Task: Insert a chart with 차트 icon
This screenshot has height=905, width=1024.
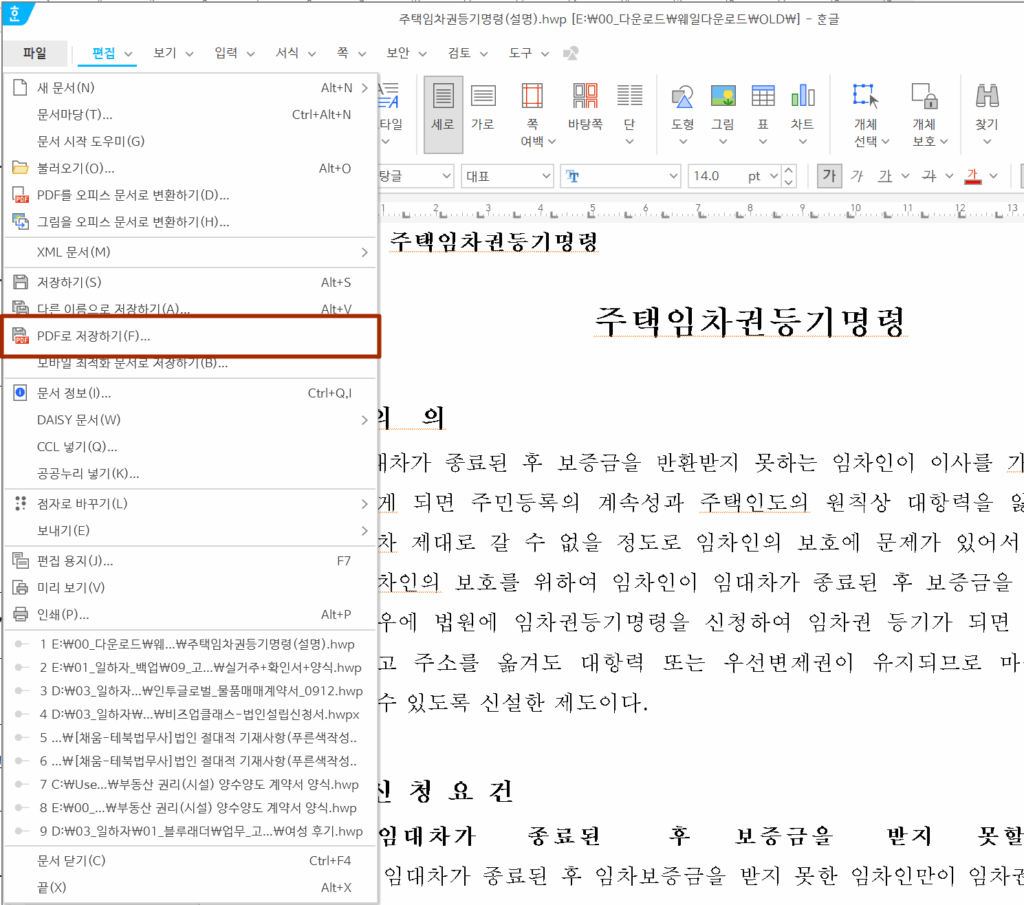Action: pos(803,96)
